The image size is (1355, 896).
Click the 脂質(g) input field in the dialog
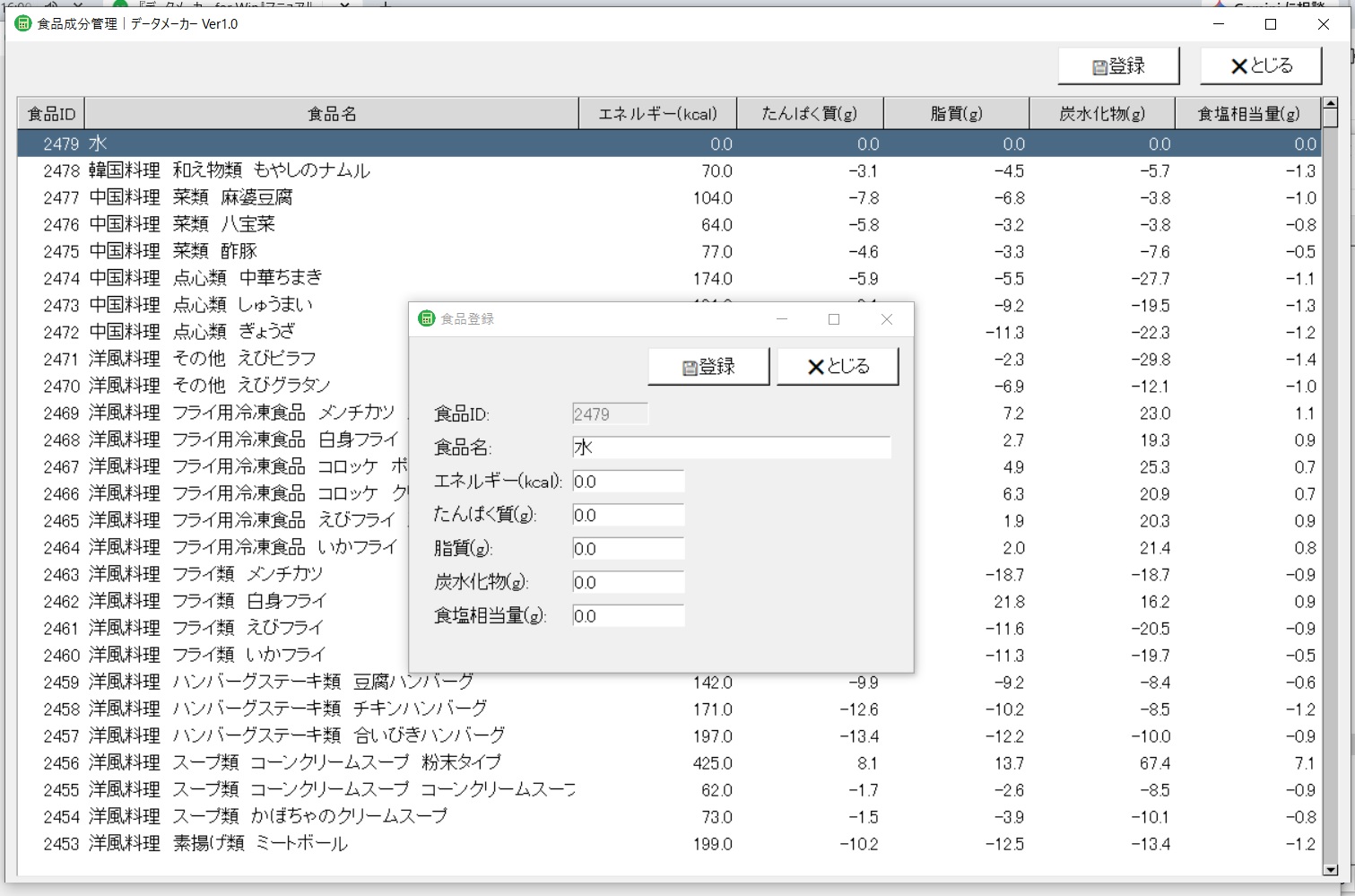[x=629, y=549]
